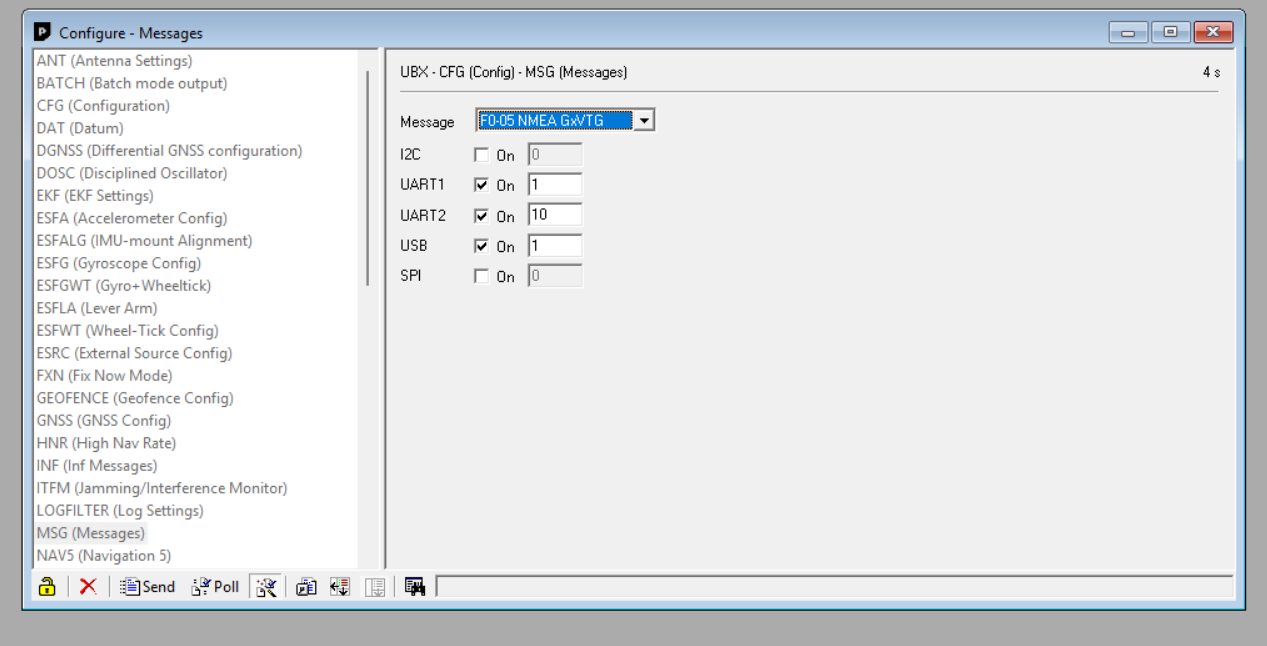Screen dimensions: 1267x646
Task: Enable the SPI On checkbox
Action: click(x=482, y=276)
